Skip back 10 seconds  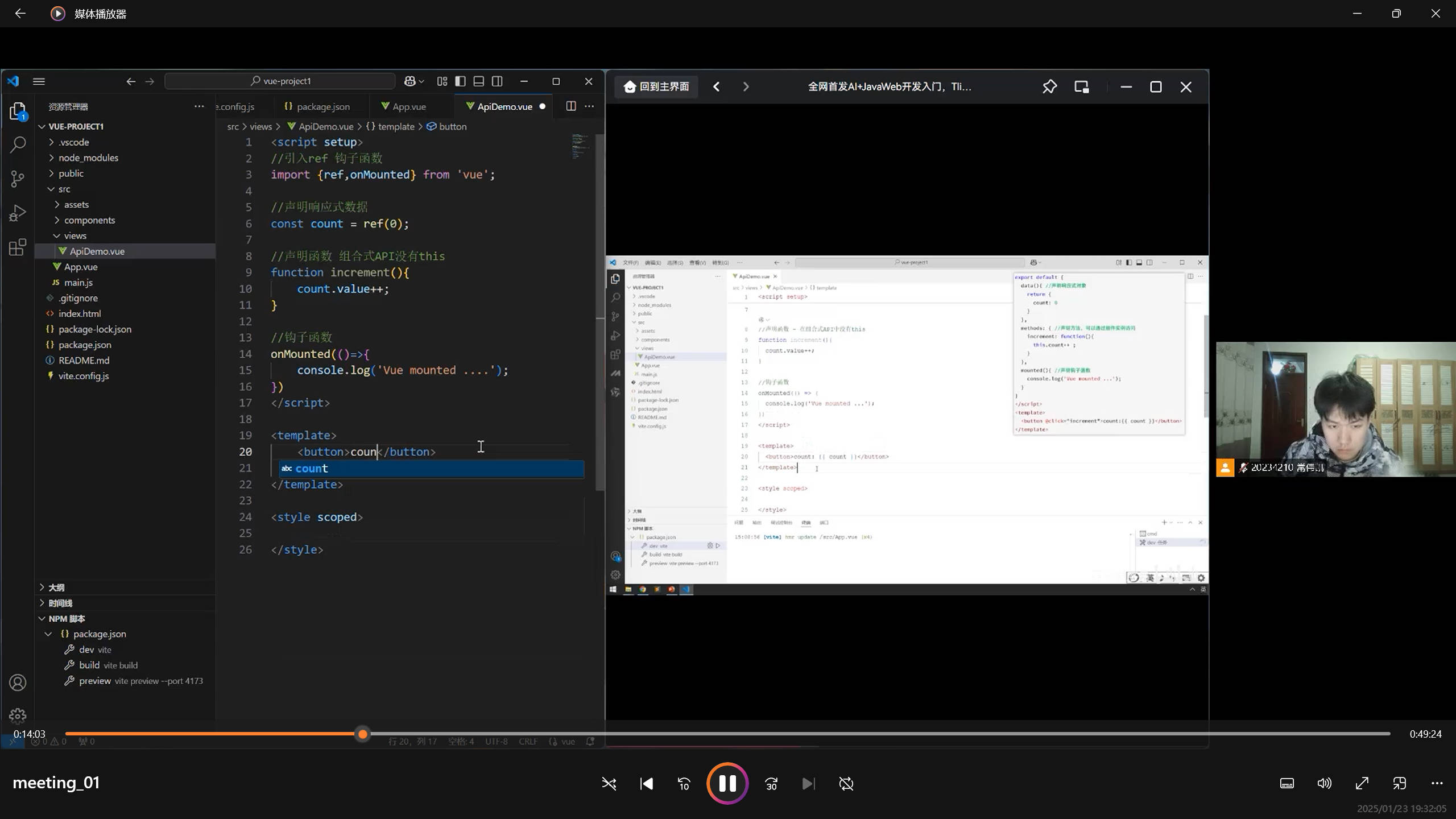pyautogui.click(x=684, y=784)
